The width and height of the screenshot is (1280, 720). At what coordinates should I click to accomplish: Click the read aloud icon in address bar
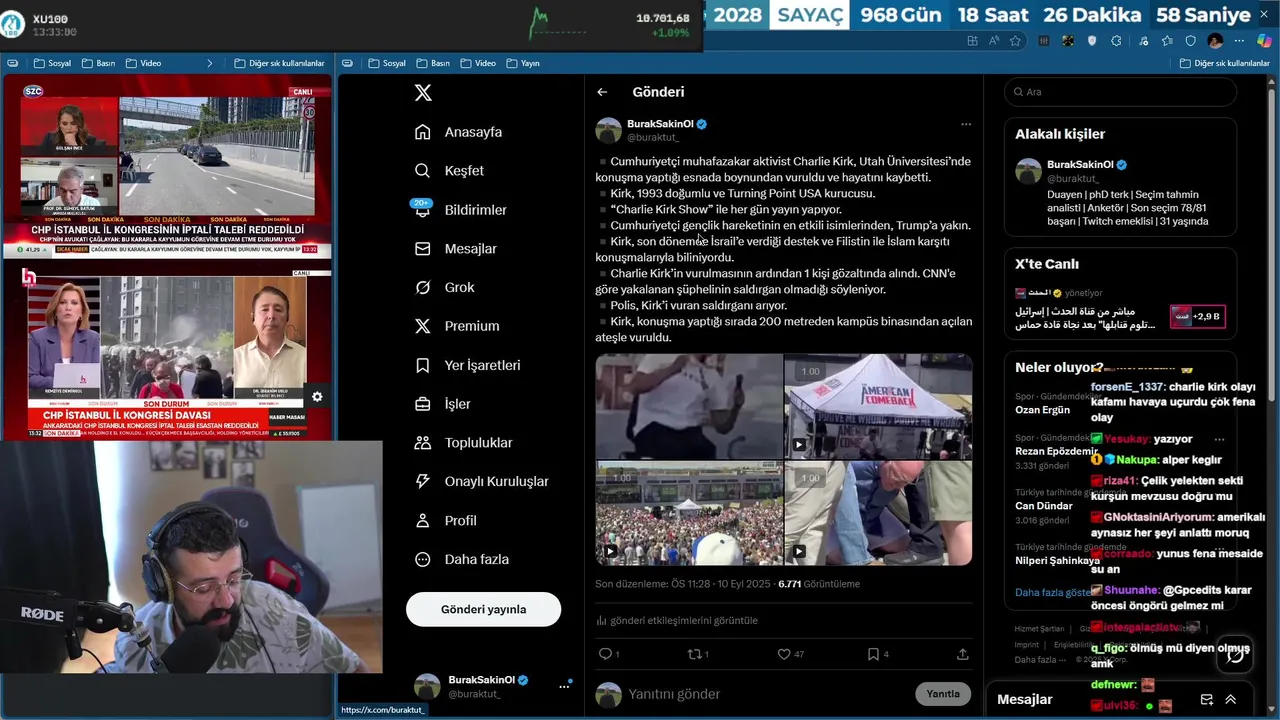(994, 41)
